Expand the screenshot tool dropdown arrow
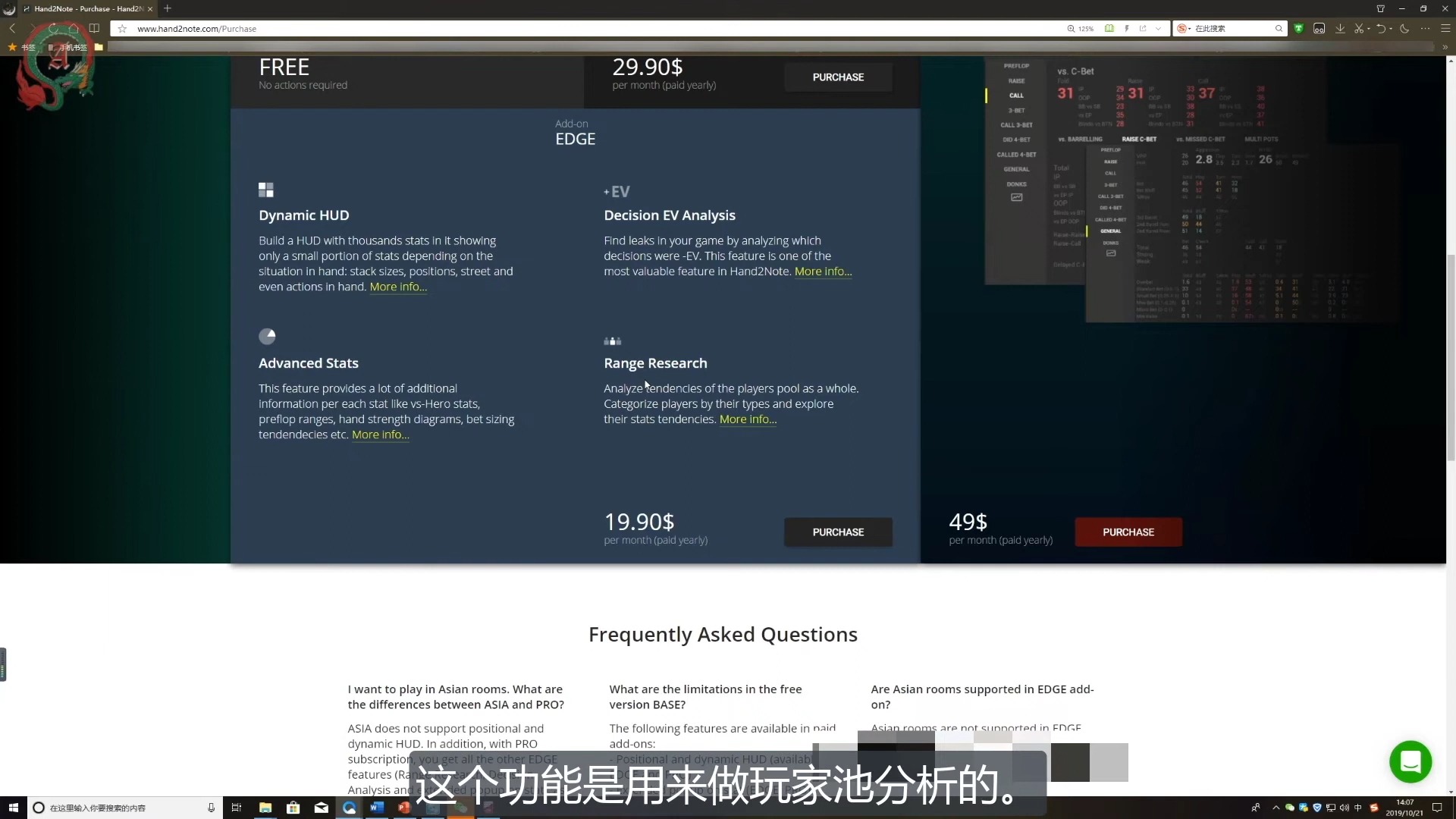This screenshot has width=1456, height=819. (x=1369, y=29)
